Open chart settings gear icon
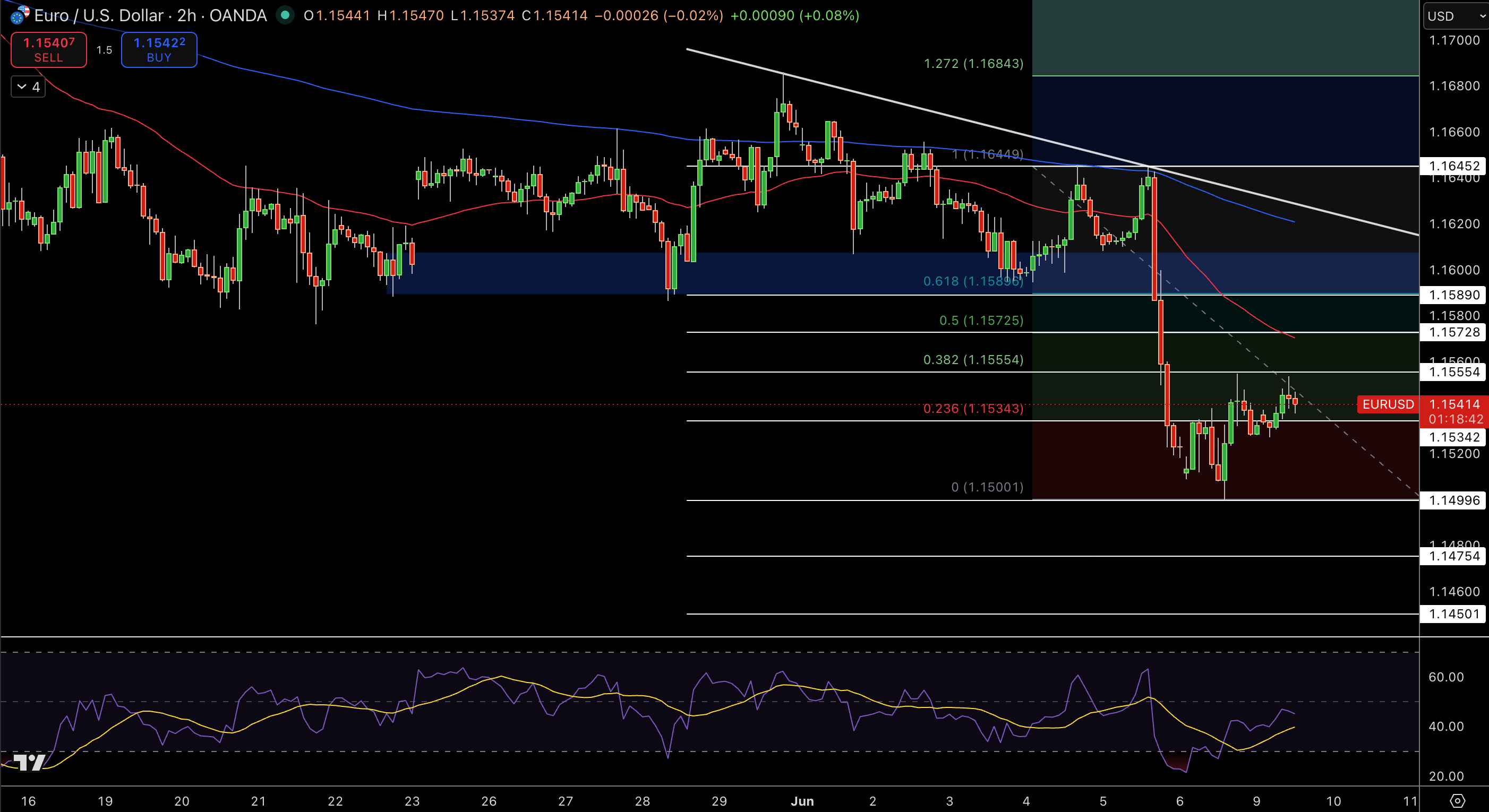Screen dimensions: 1489x812 click(x=1457, y=800)
